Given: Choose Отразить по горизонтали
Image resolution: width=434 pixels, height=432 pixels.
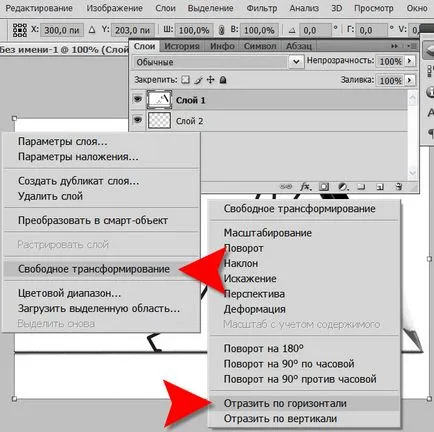Looking at the screenshot, I should [285, 403].
